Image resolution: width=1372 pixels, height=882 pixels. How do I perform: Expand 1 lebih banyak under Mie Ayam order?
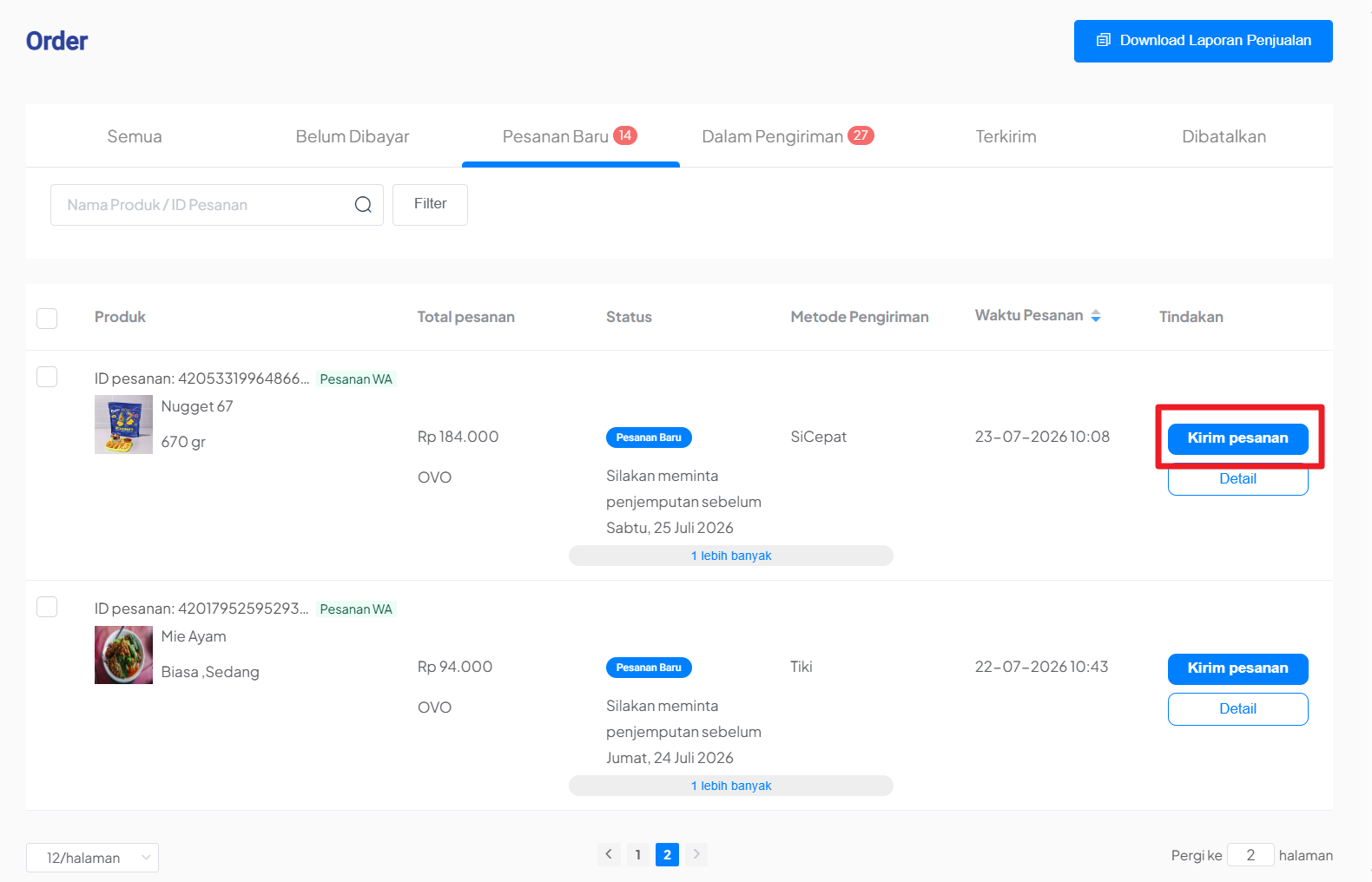pos(731,786)
